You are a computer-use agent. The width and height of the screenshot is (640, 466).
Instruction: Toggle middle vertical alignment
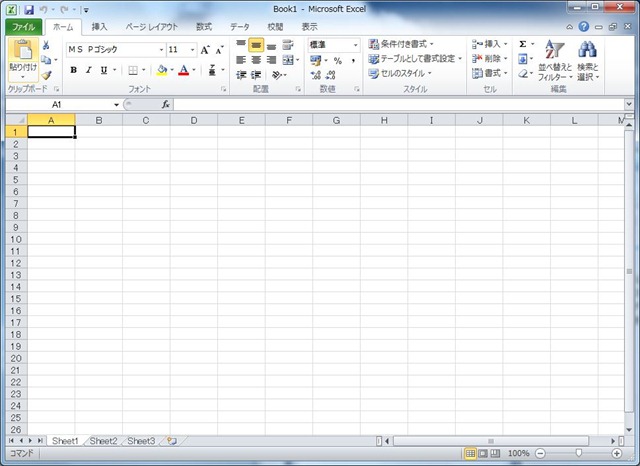click(256, 44)
